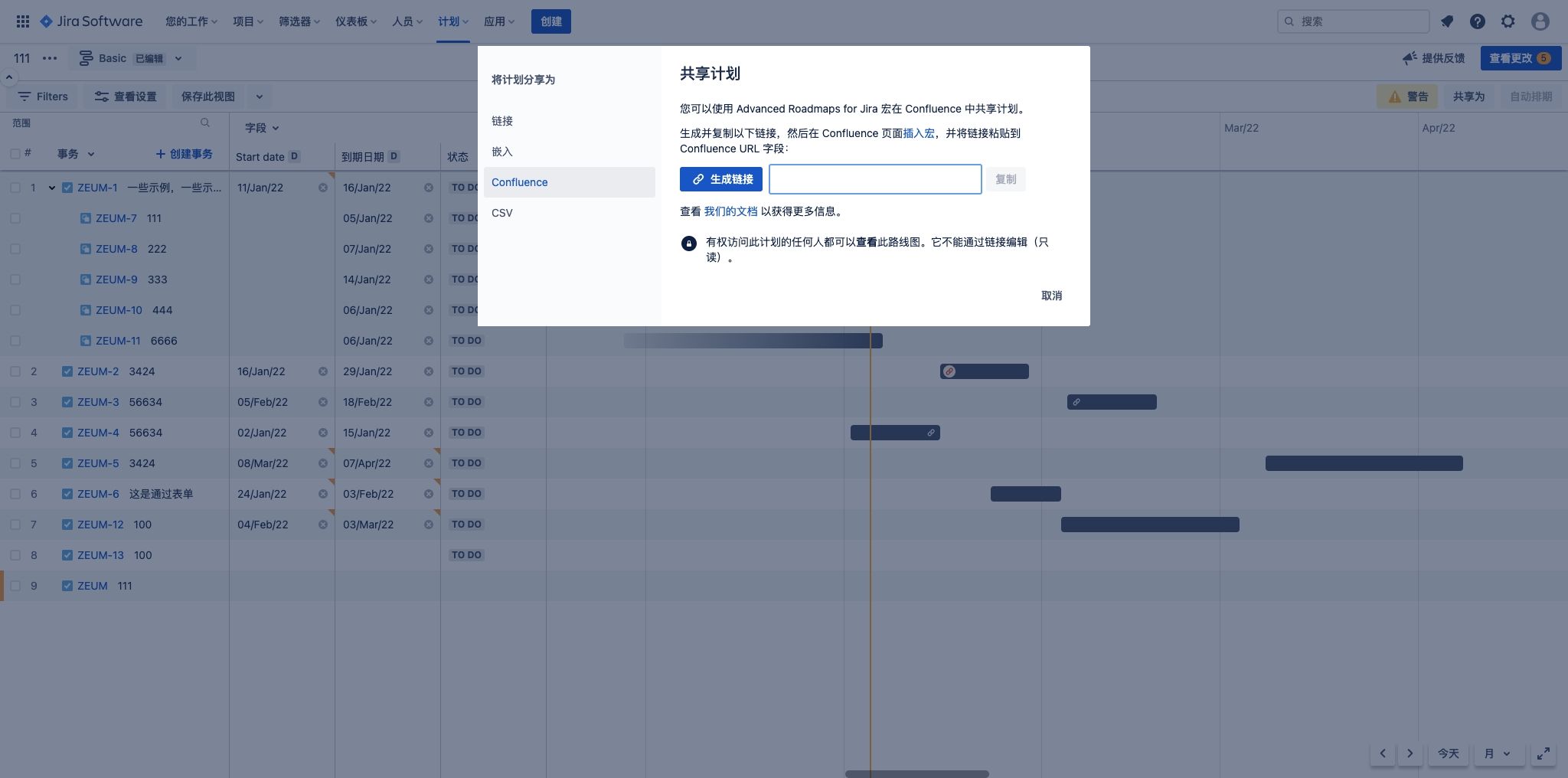Open the 人员 menu

pos(407,21)
